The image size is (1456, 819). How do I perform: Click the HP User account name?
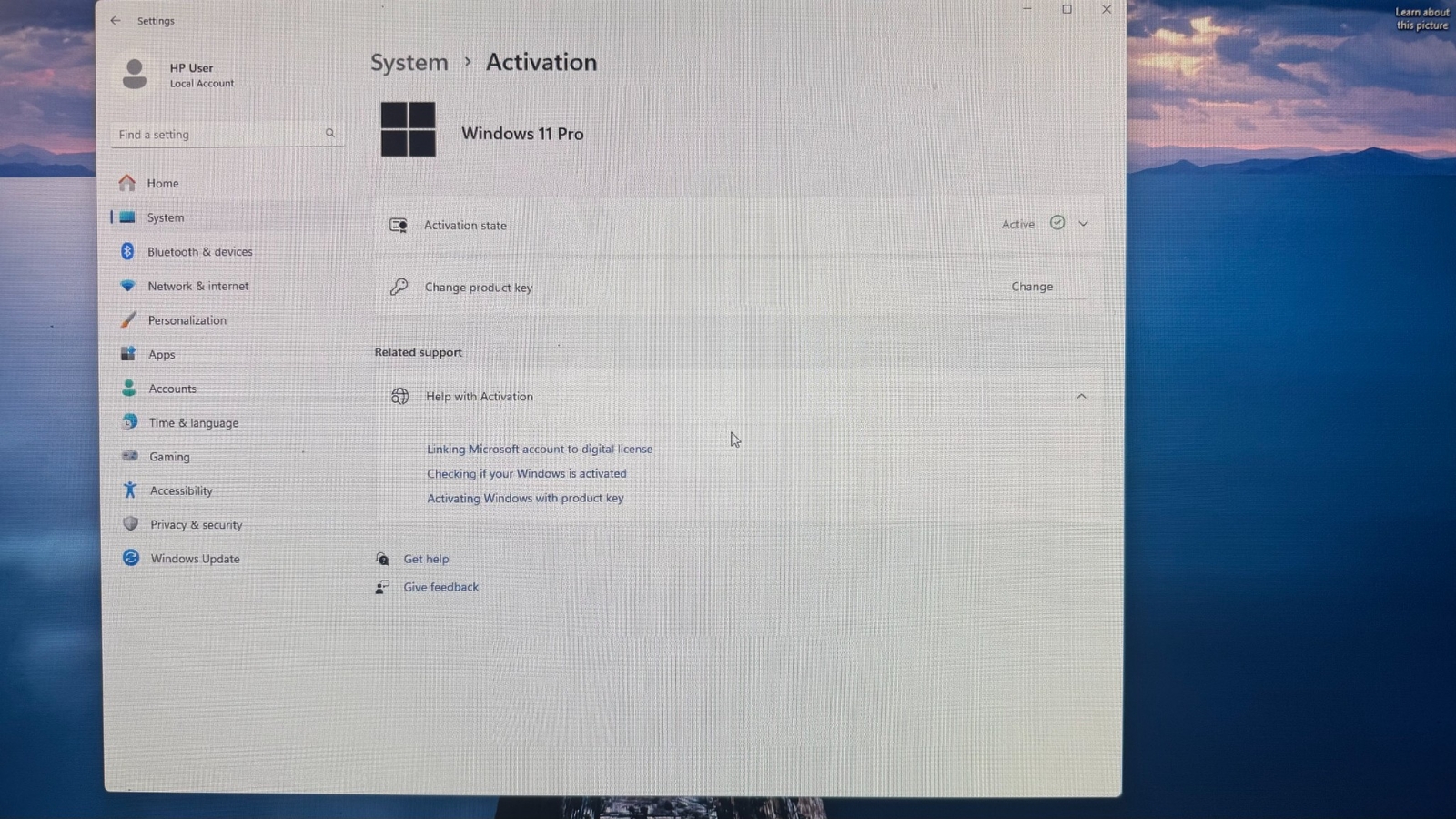point(191,67)
